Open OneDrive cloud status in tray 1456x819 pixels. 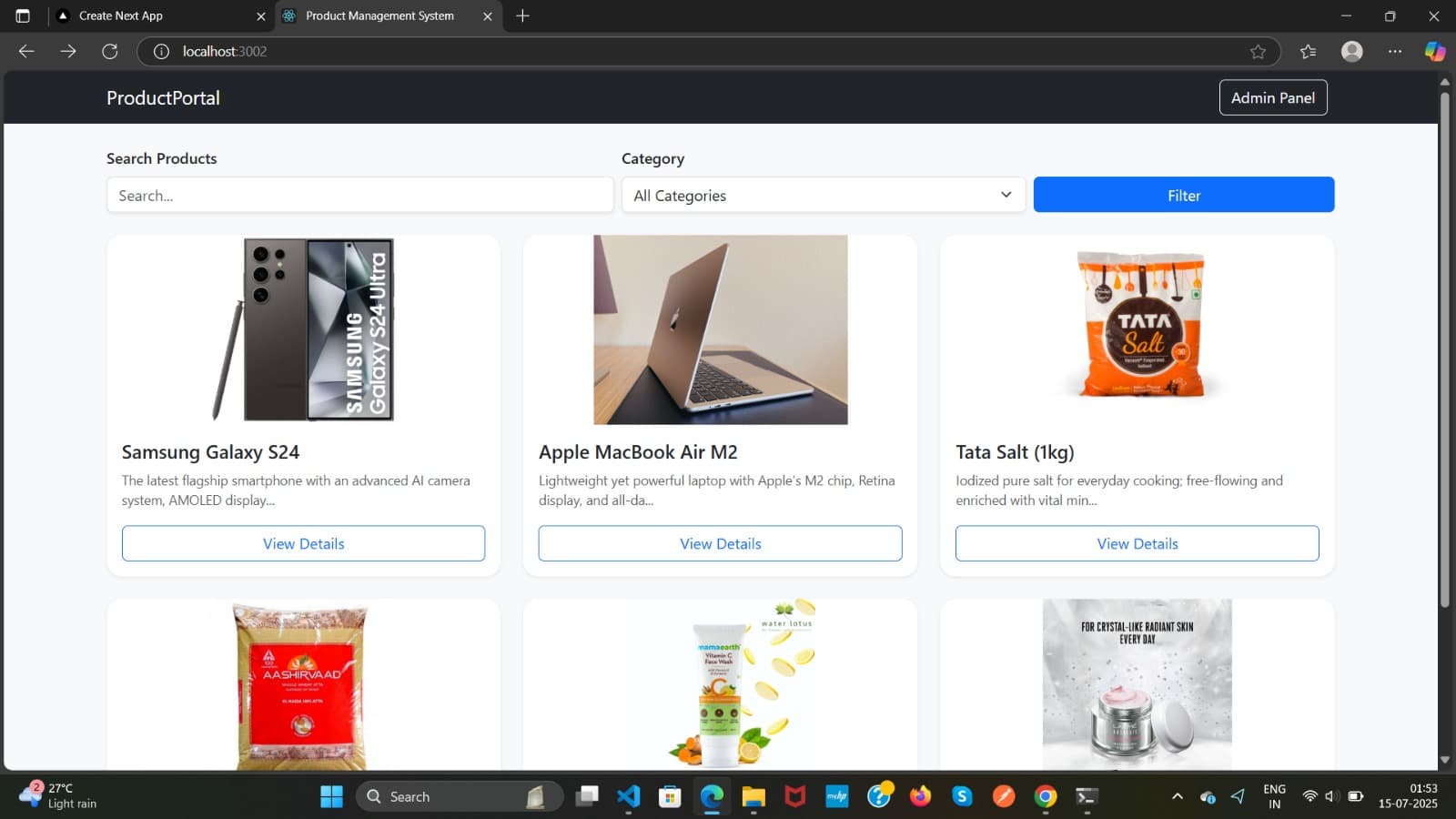coord(1208,797)
